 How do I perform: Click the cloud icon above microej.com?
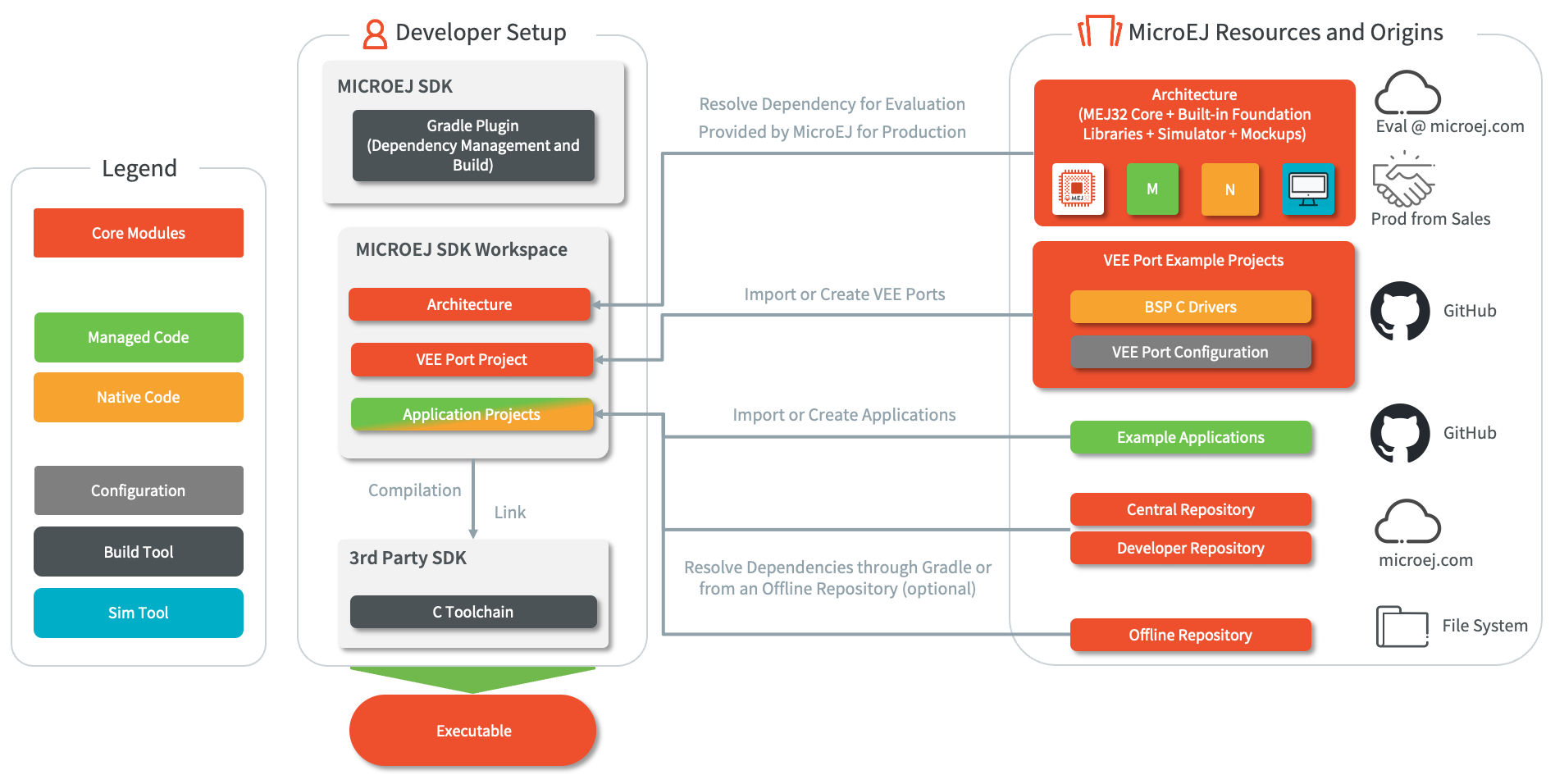tap(1407, 522)
